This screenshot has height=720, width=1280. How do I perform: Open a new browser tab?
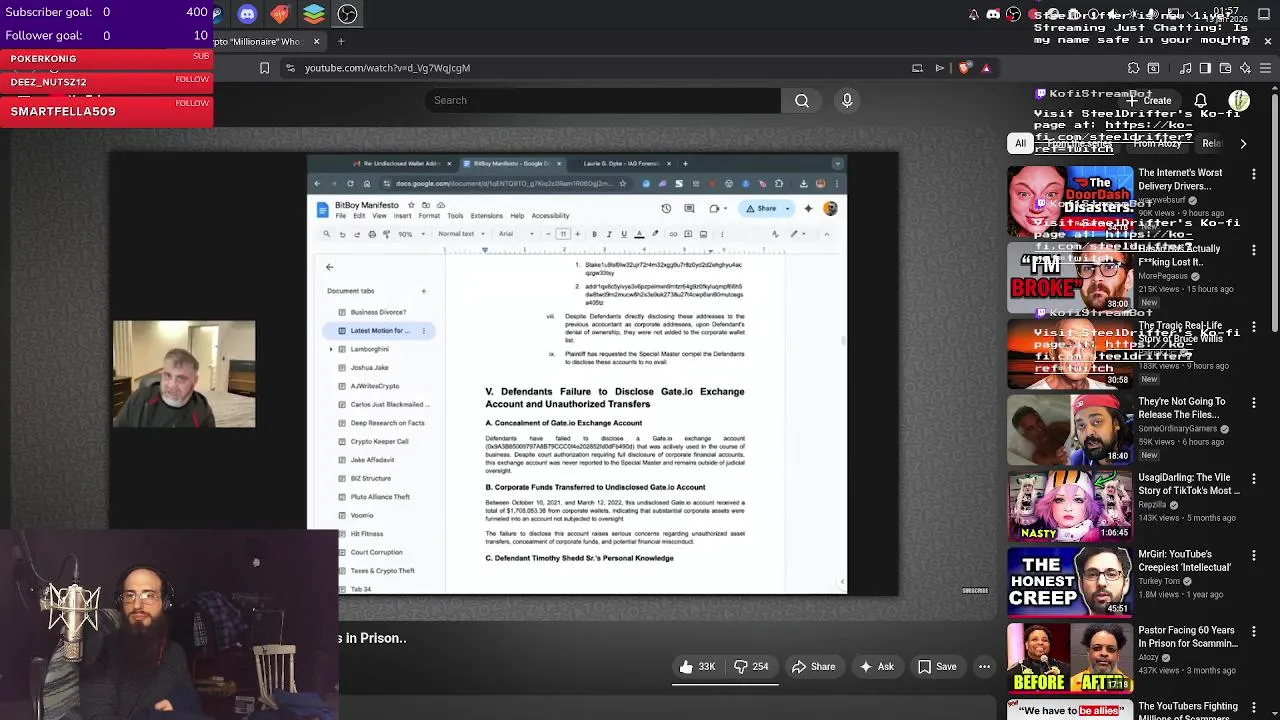coord(340,41)
